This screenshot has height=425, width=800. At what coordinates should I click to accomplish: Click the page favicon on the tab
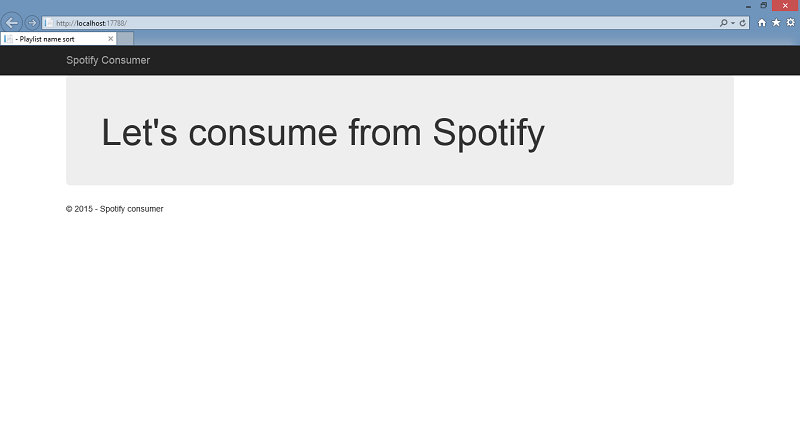9,39
